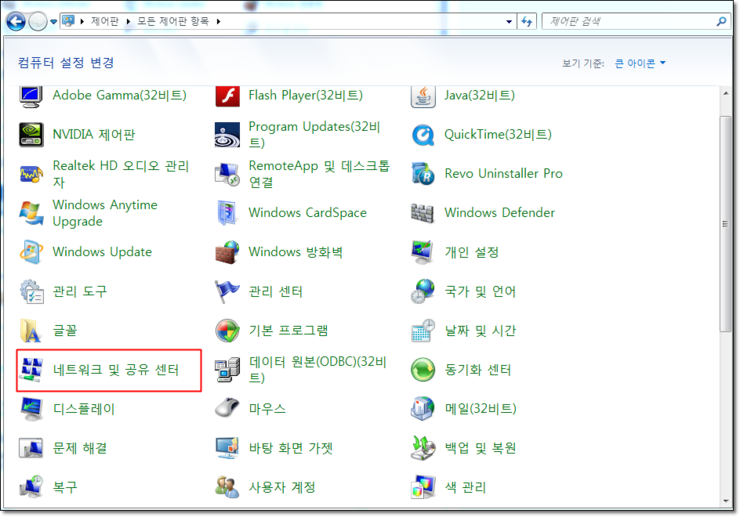Open the 글꼴 fonts folder icon

tap(32, 331)
